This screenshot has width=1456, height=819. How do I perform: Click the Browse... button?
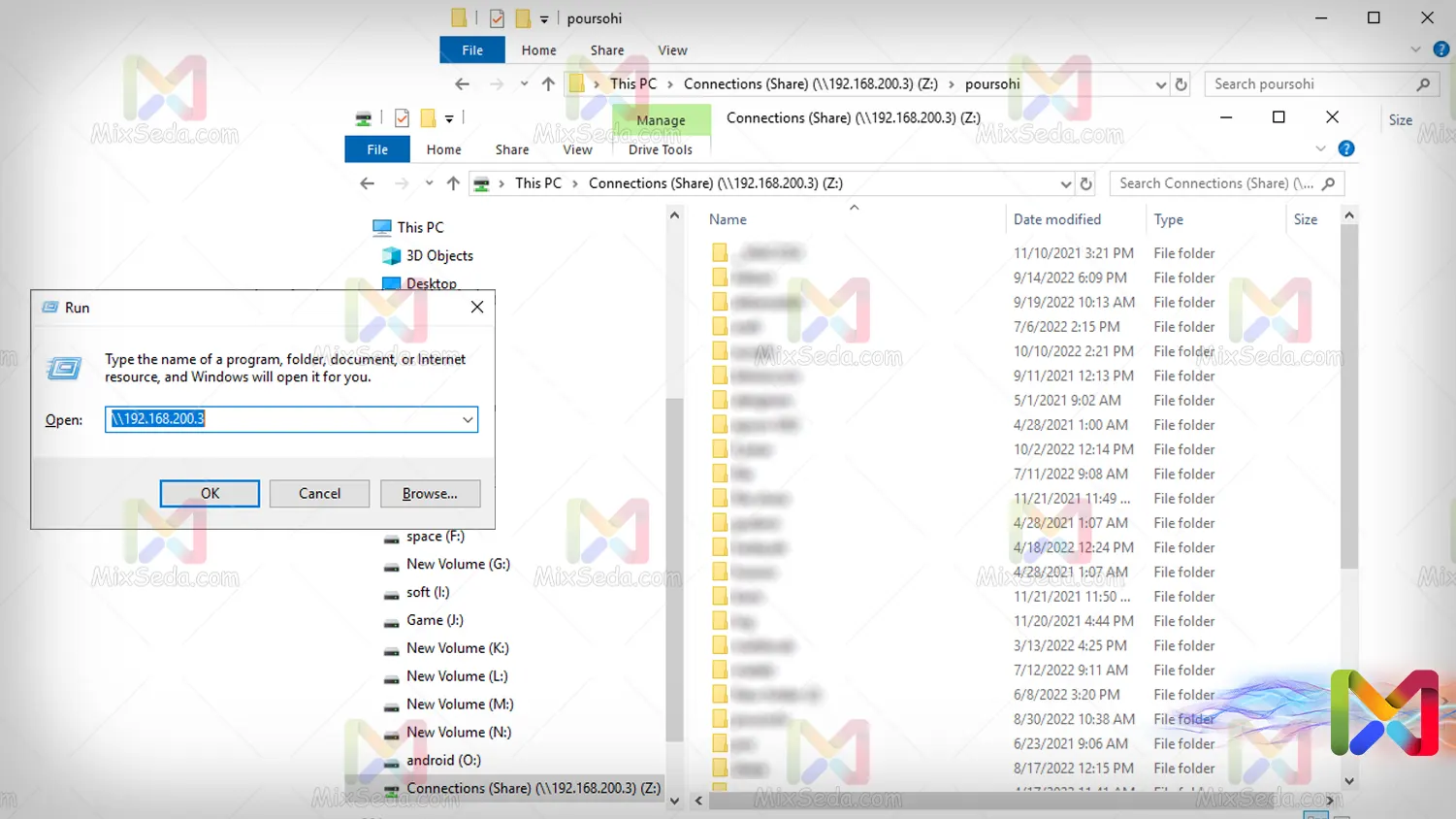(x=430, y=493)
